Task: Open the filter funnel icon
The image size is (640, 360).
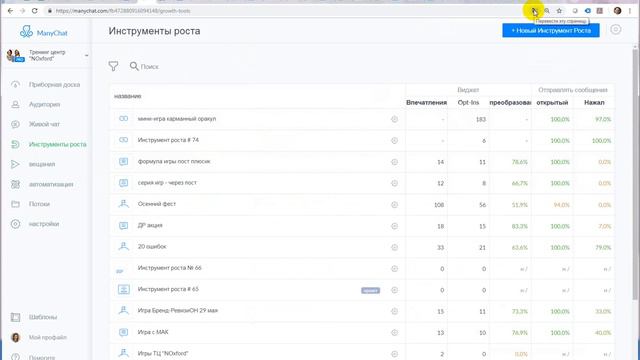Action: pos(113,66)
